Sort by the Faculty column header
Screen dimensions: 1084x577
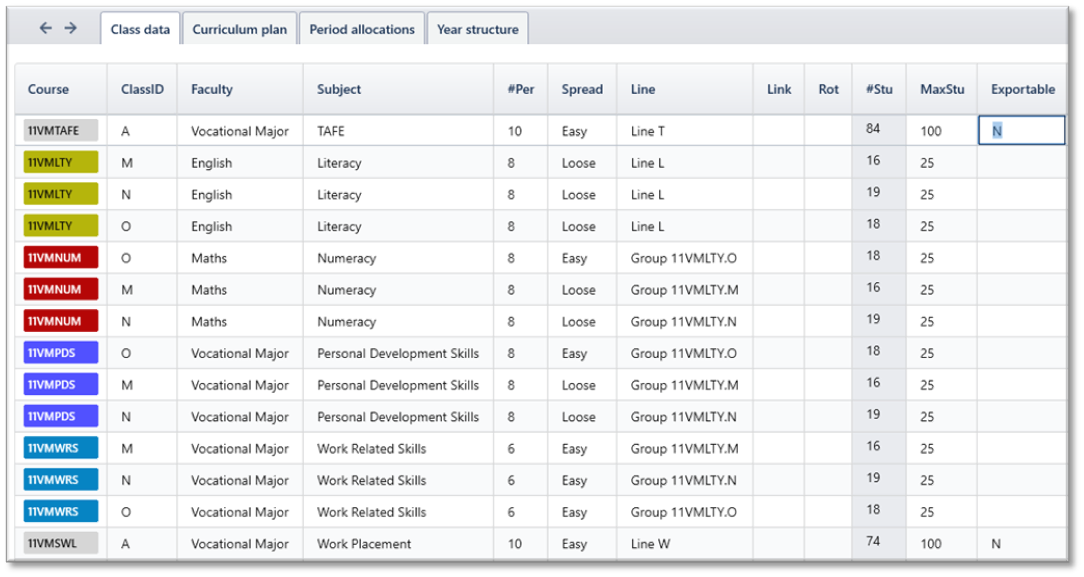(212, 89)
